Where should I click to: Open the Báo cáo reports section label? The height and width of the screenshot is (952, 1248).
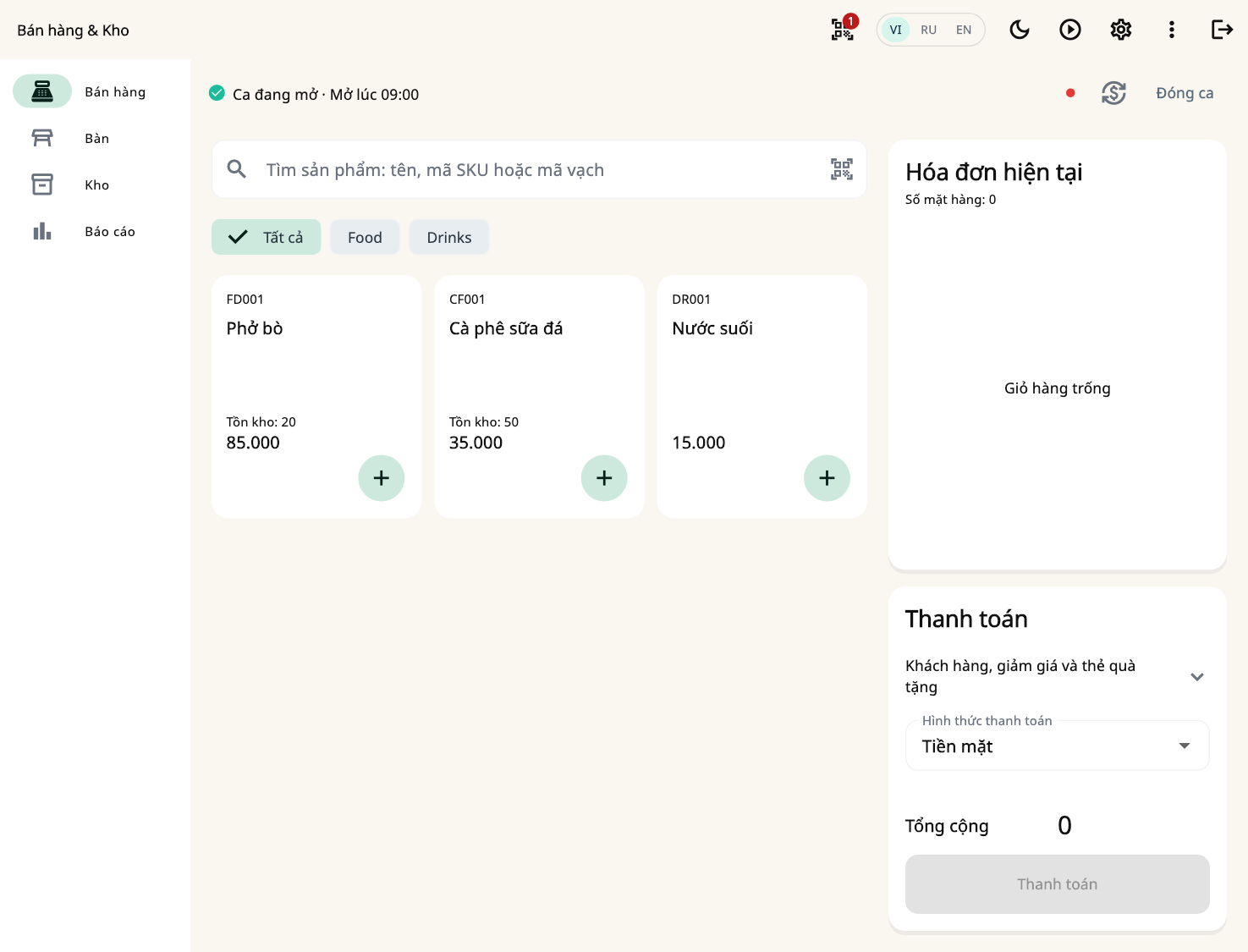pyautogui.click(x=110, y=231)
